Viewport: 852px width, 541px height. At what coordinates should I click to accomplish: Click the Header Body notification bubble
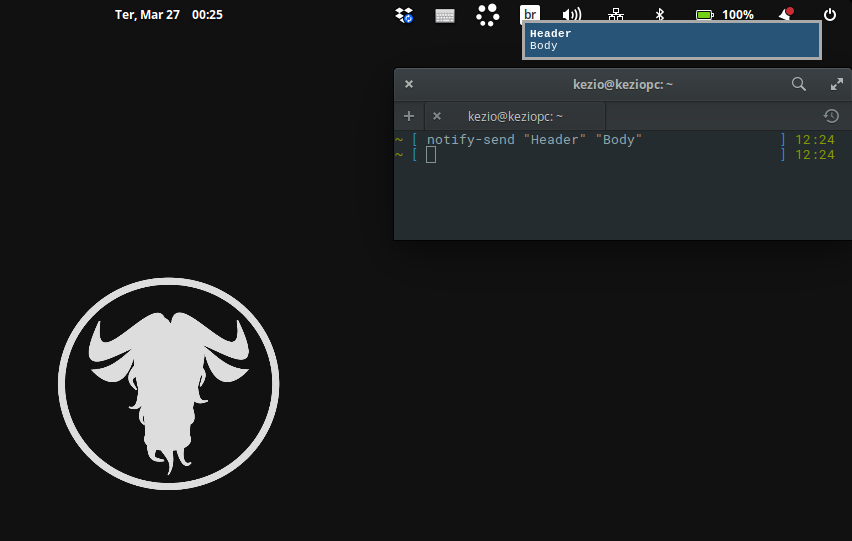click(672, 40)
